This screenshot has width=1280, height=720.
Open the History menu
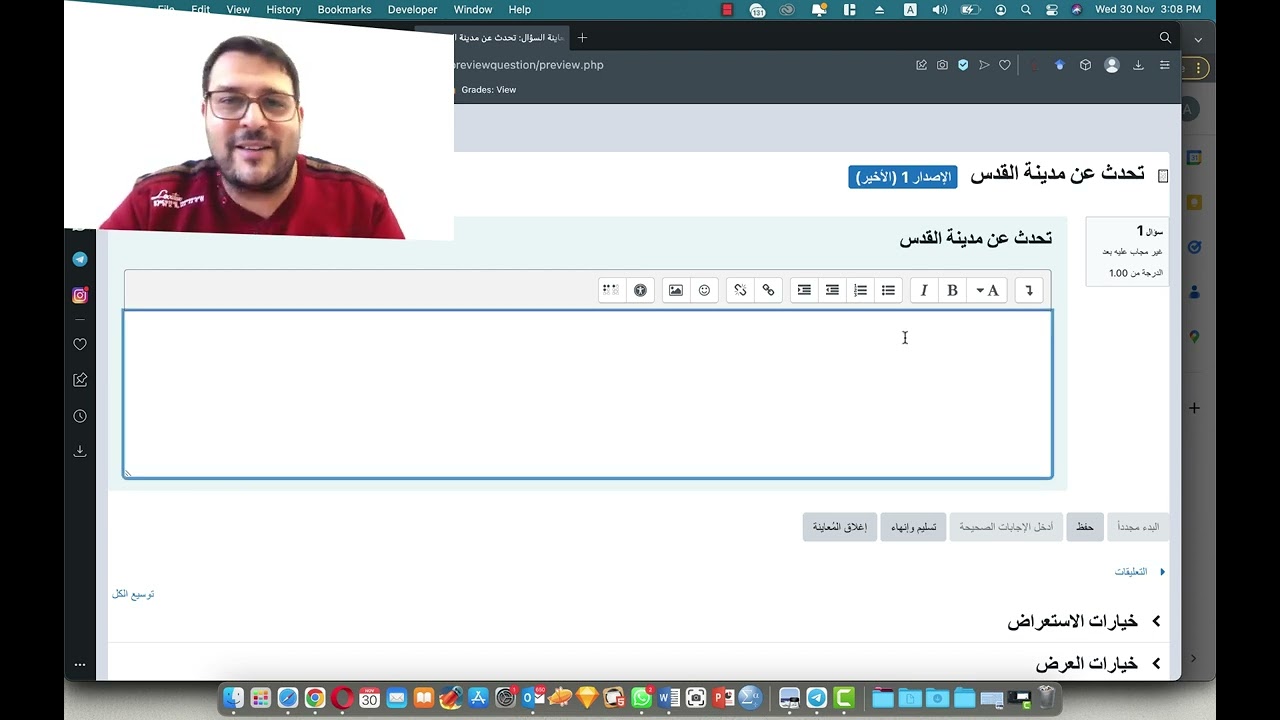point(284,9)
